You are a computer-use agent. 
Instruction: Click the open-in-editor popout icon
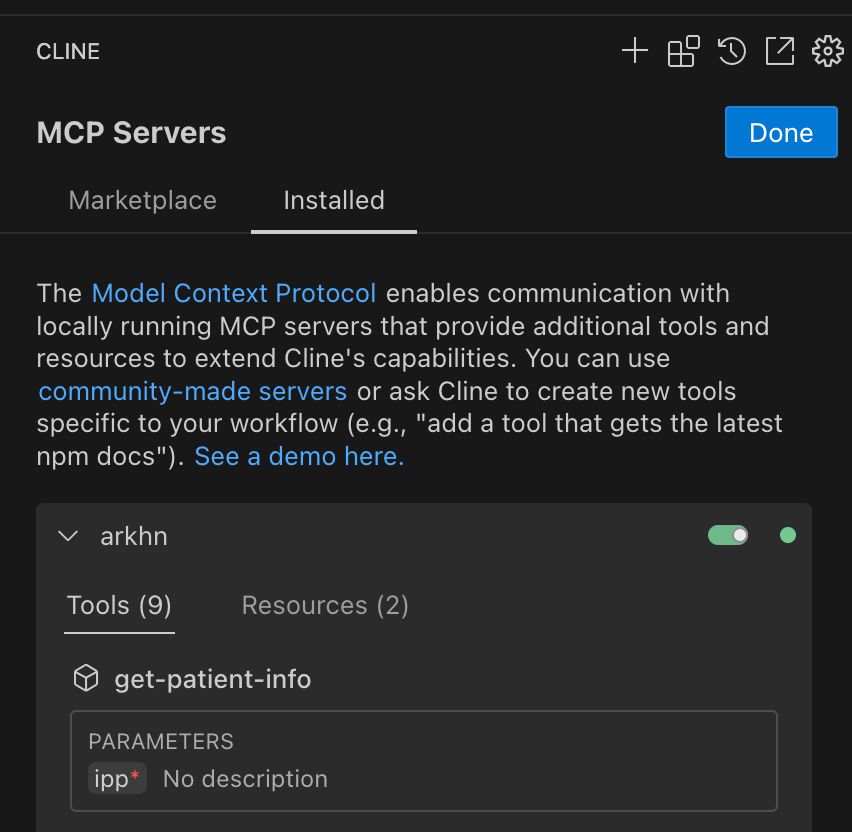coord(780,51)
